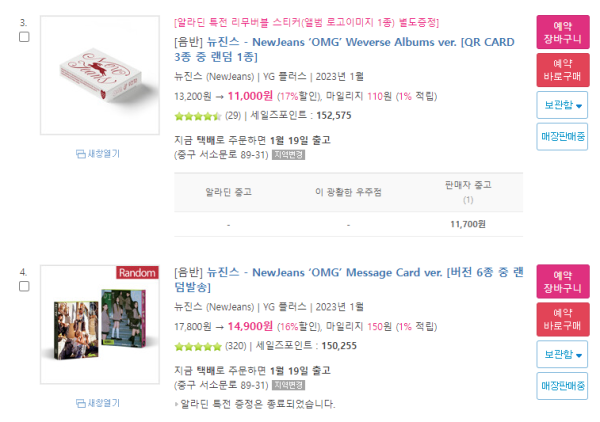Click 매장판매중 button for item 4
600x422 pixels.
[x=562, y=386]
